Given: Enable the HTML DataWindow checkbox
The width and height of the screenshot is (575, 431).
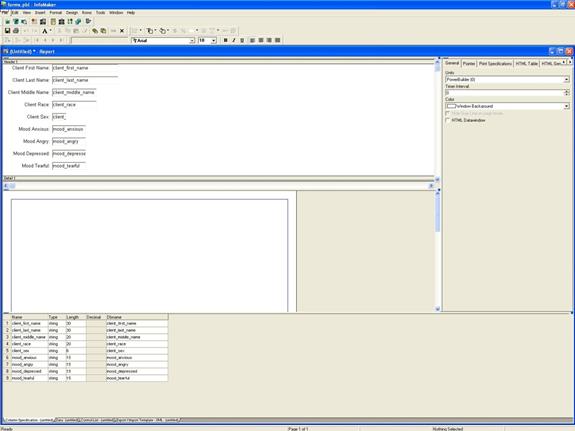Looking at the screenshot, I should pyautogui.click(x=447, y=120).
